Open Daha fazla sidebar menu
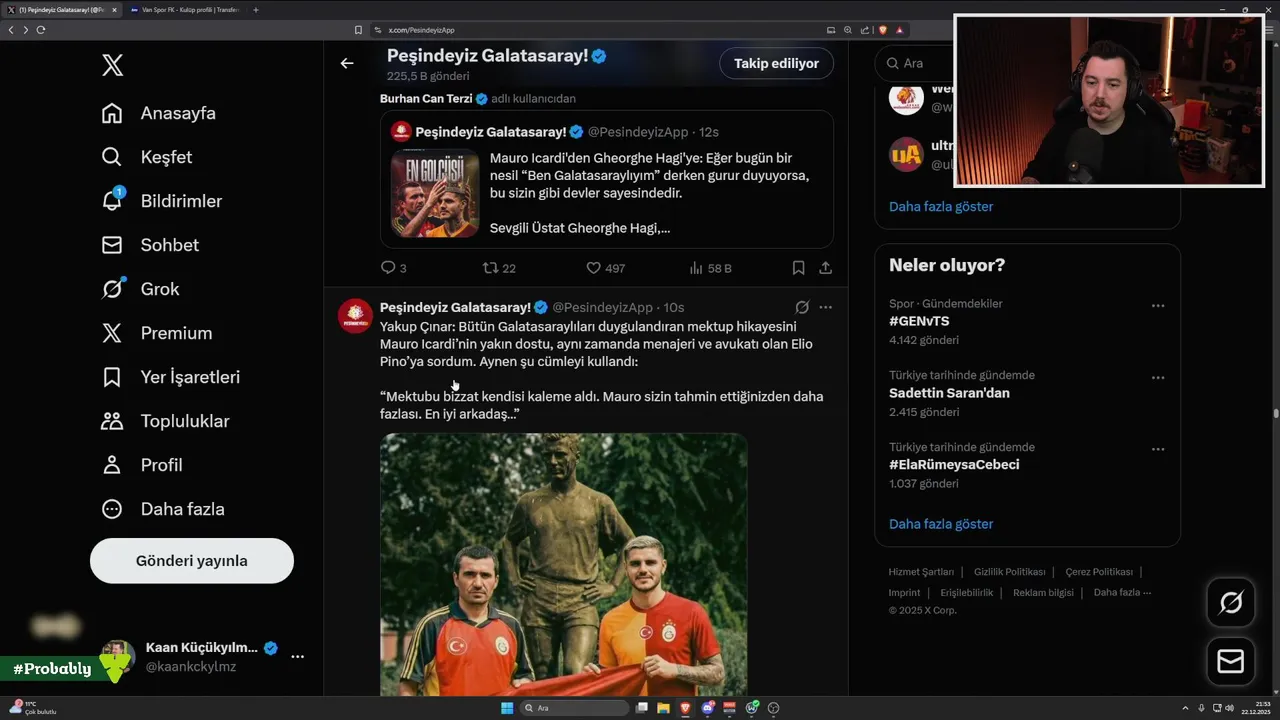 (163, 509)
